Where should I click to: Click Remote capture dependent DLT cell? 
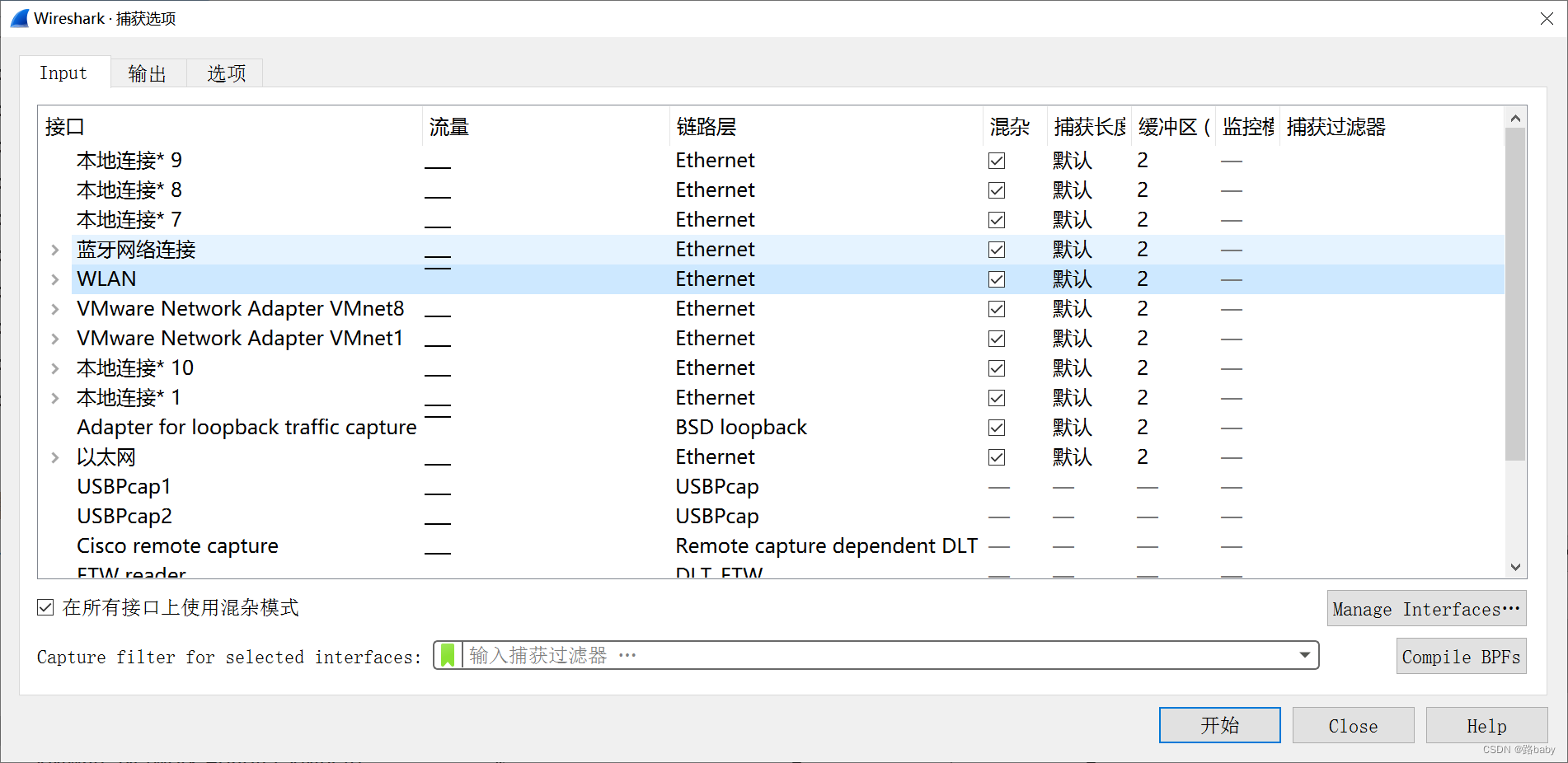pos(827,546)
